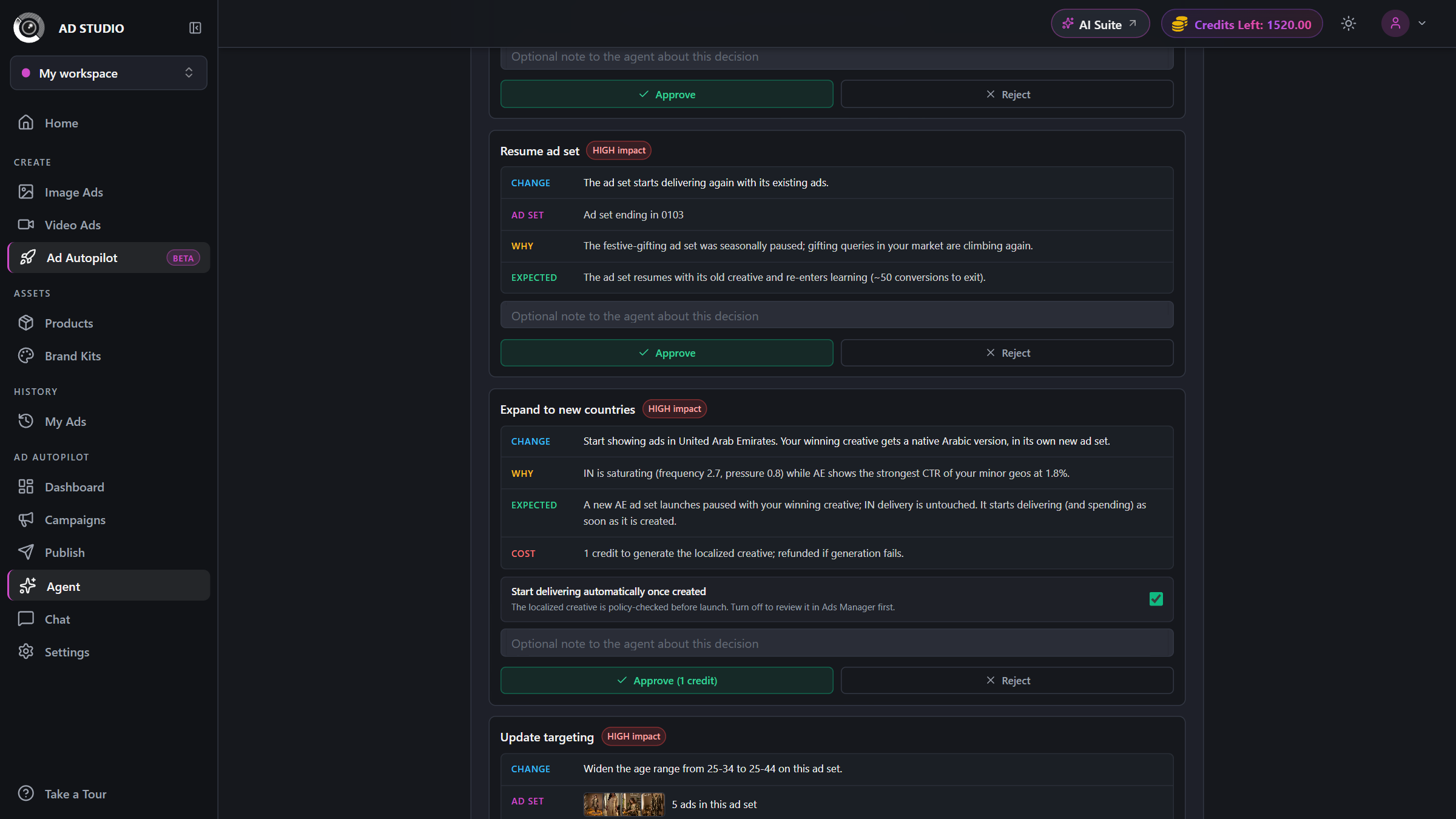Click the user profile avatar icon
This screenshot has width=1456, height=819.
tap(1395, 24)
